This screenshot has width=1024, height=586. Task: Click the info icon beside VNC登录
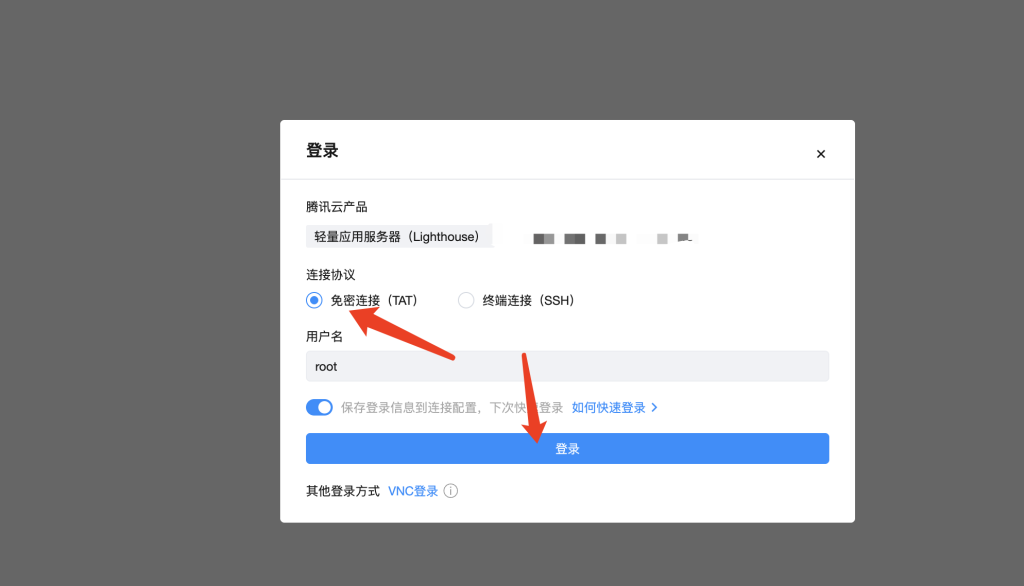click(451, 491)
